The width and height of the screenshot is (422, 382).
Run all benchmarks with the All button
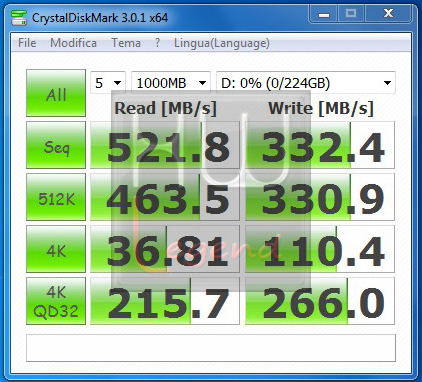click(x=56, y=93)
